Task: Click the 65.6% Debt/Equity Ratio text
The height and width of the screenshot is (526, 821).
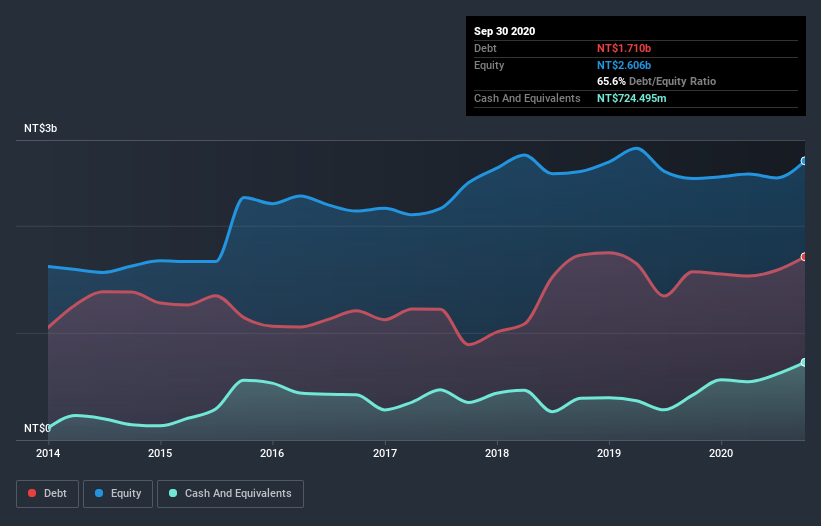Action: point(657,81)
